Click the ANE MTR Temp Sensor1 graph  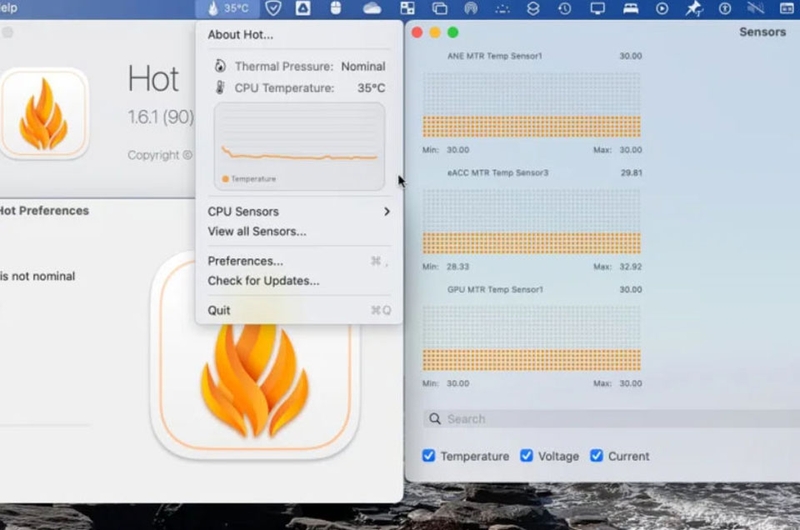coord(532,105)
